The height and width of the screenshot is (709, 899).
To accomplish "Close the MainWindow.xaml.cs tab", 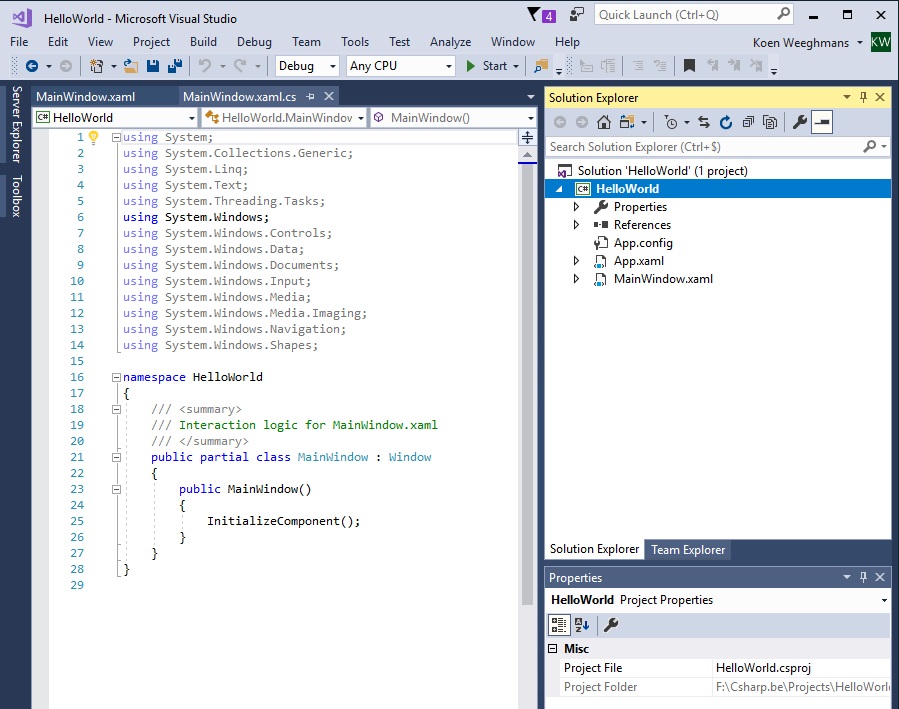I will (329, 96).
